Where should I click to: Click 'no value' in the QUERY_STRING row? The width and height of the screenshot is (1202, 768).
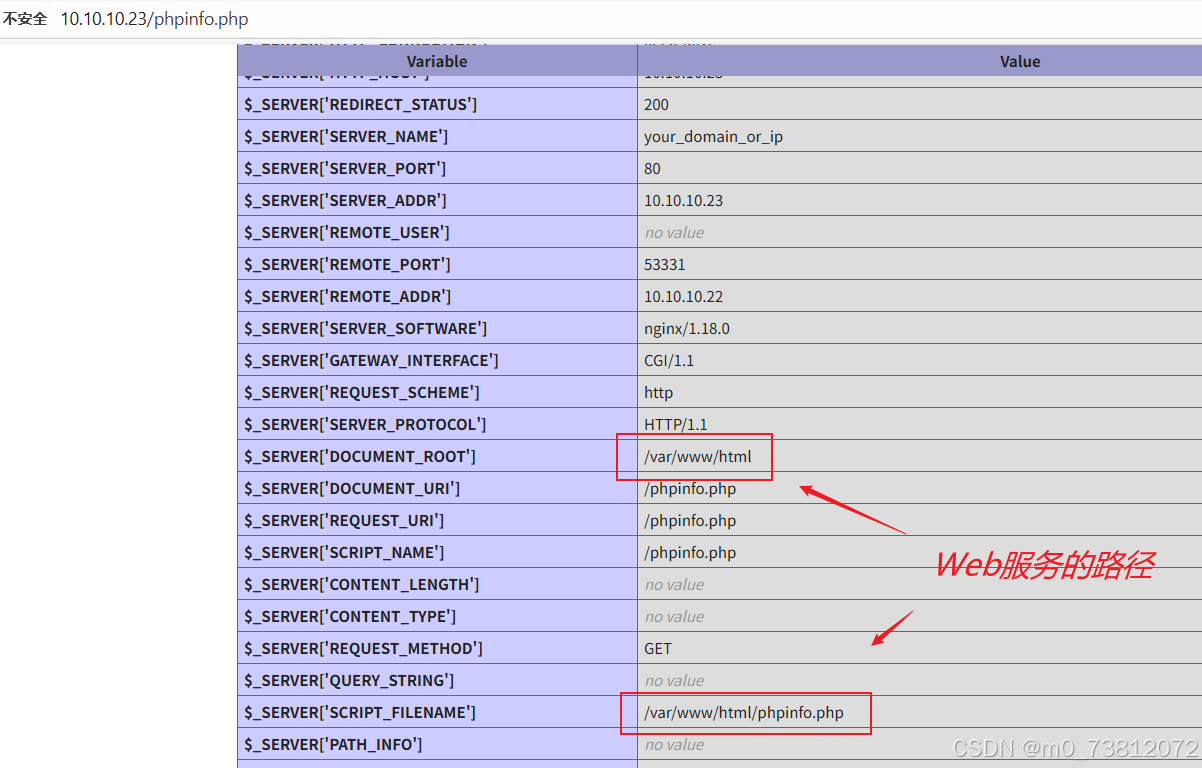click(674, 680)
